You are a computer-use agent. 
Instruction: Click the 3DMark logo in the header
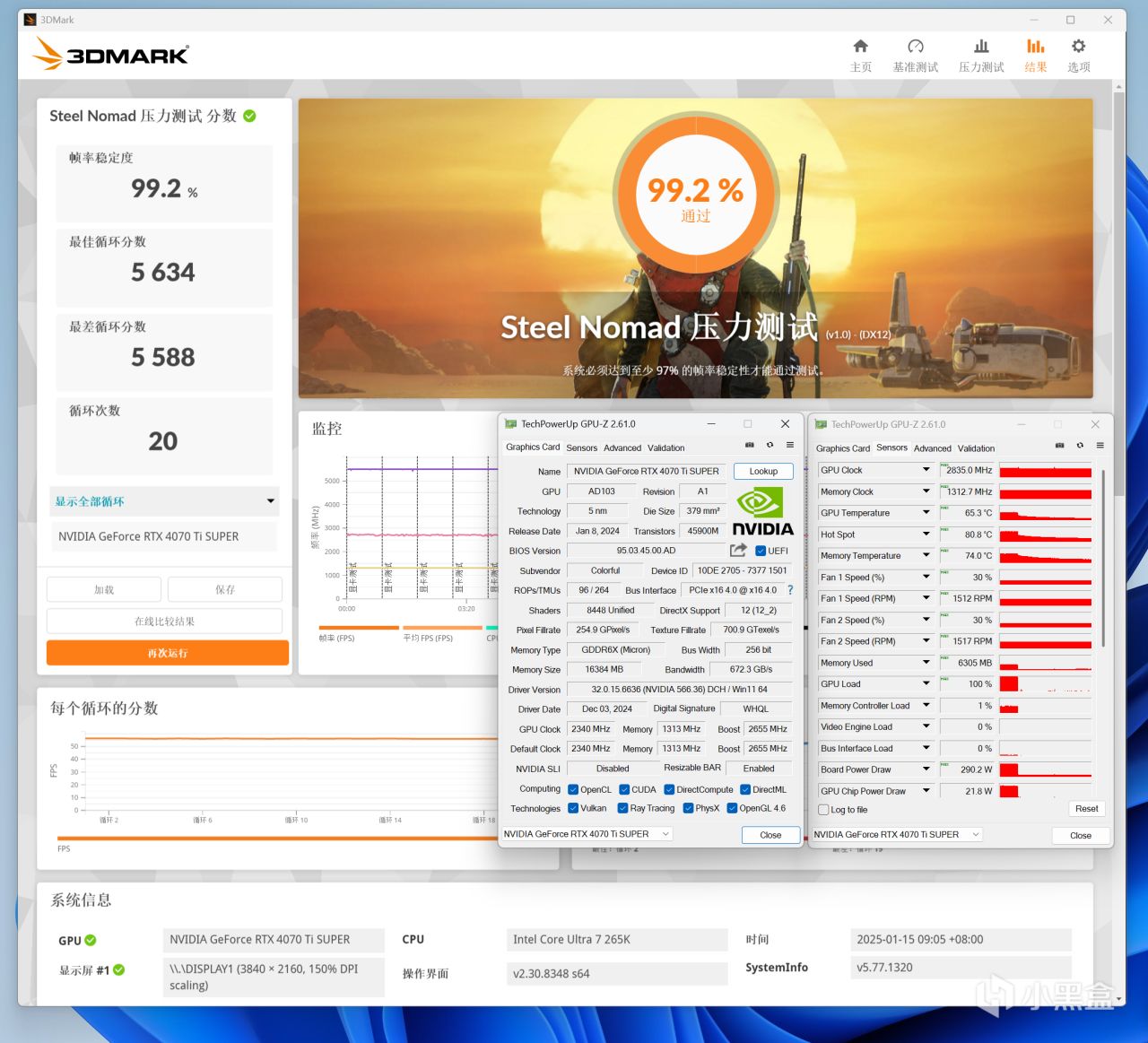pyautogui.click(x=110, y=55)
